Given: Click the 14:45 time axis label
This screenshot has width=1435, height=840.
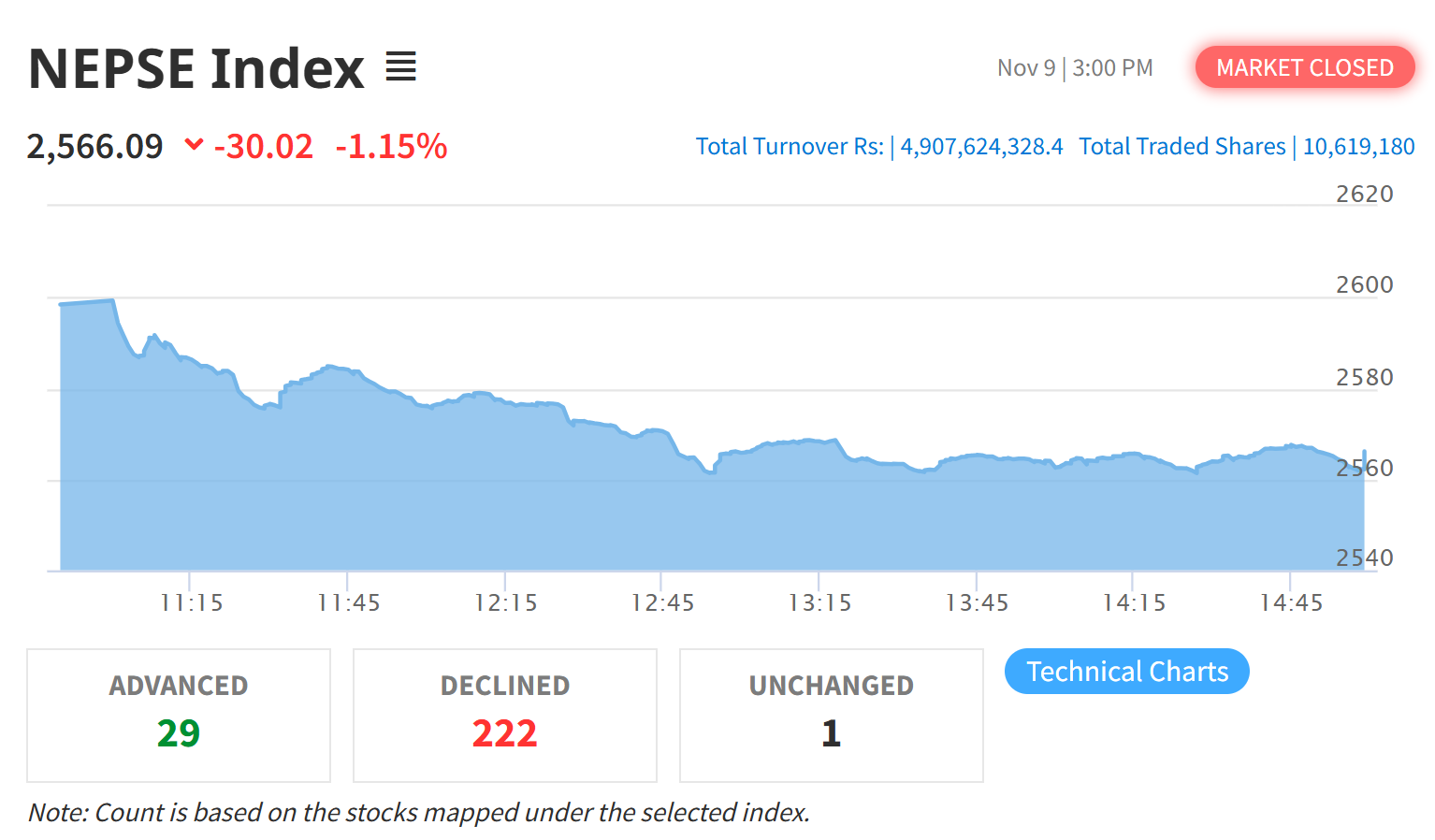Looking at the screenshot, I should coord(1291,603).
